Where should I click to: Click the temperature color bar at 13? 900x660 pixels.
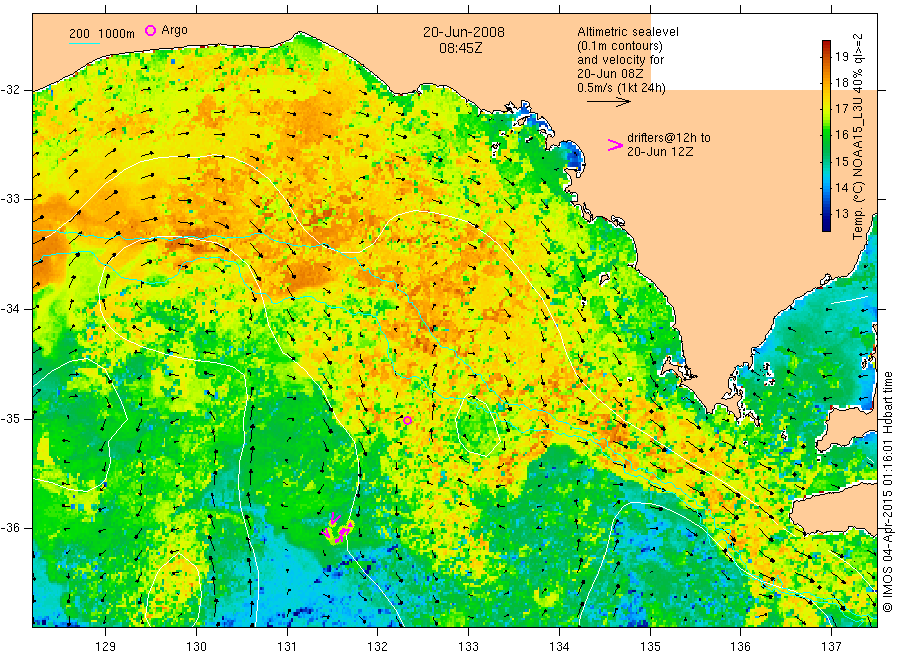tap(826, 214)
